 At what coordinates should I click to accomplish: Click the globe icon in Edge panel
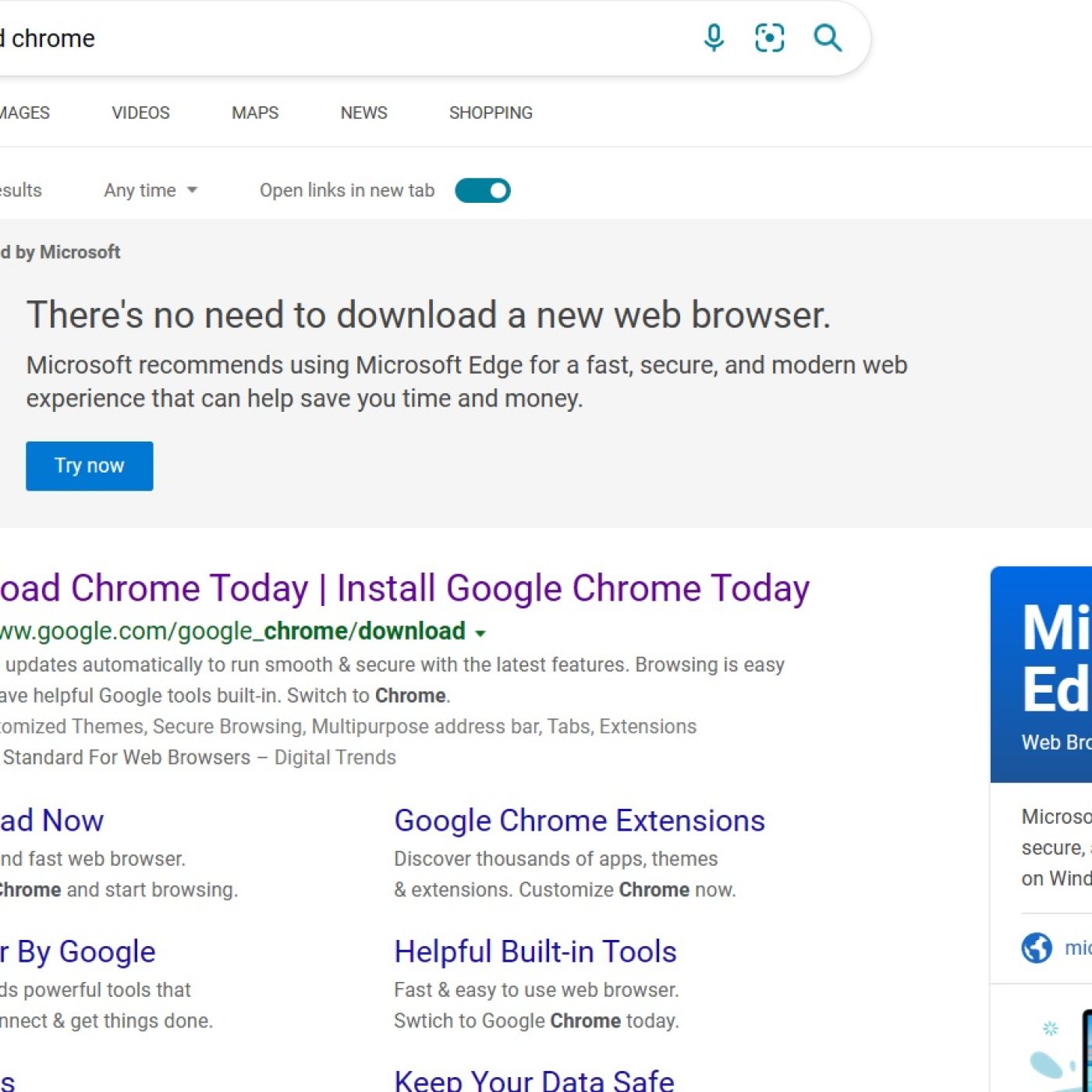pos(1037,948)
